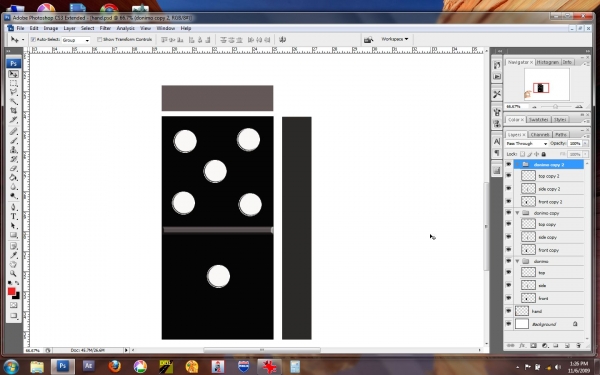Viewport: 600px width, 375px height.
Task: Collapse the donimo copy group
Action: click(517, 213)
